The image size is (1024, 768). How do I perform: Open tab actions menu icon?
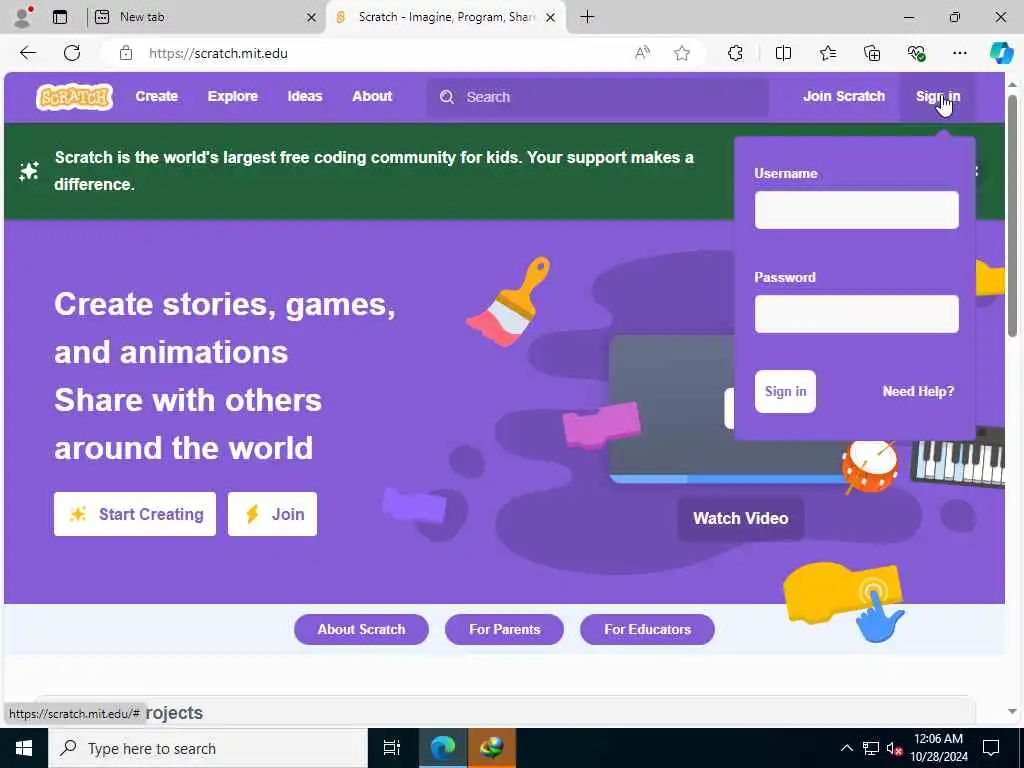coord(60,17)
